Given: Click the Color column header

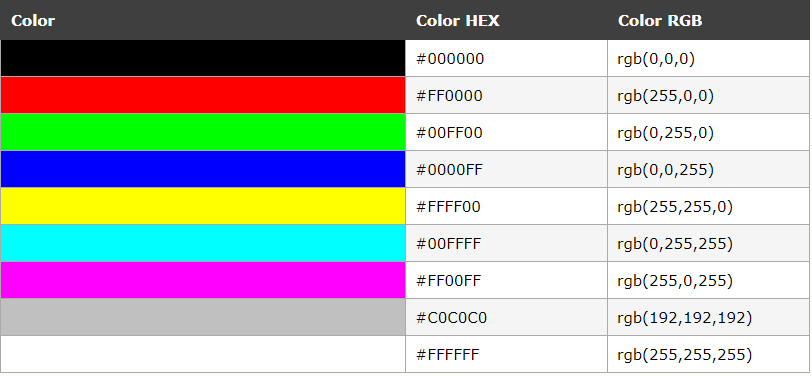Looking at the screenshot, I should [x=33, y=21].
